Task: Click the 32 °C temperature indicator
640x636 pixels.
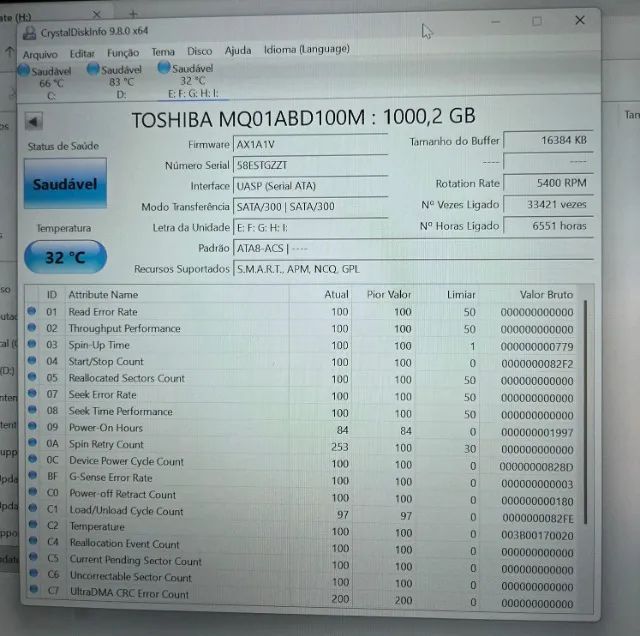Action: point(65,257)
